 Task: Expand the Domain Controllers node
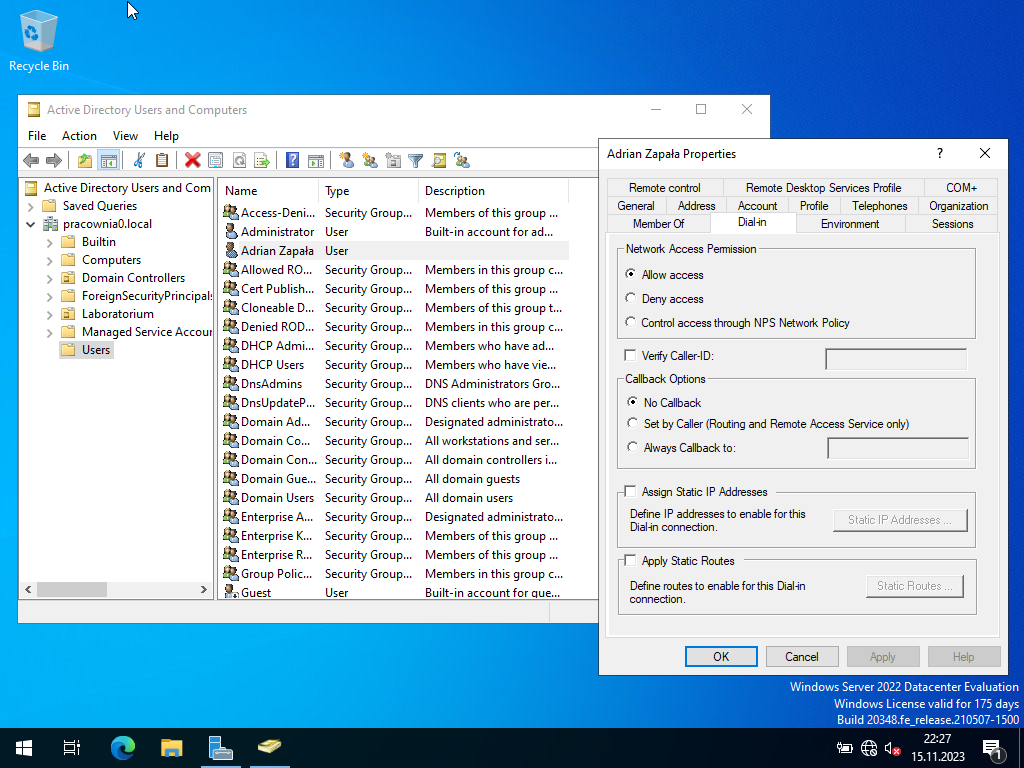click(50, 278)
